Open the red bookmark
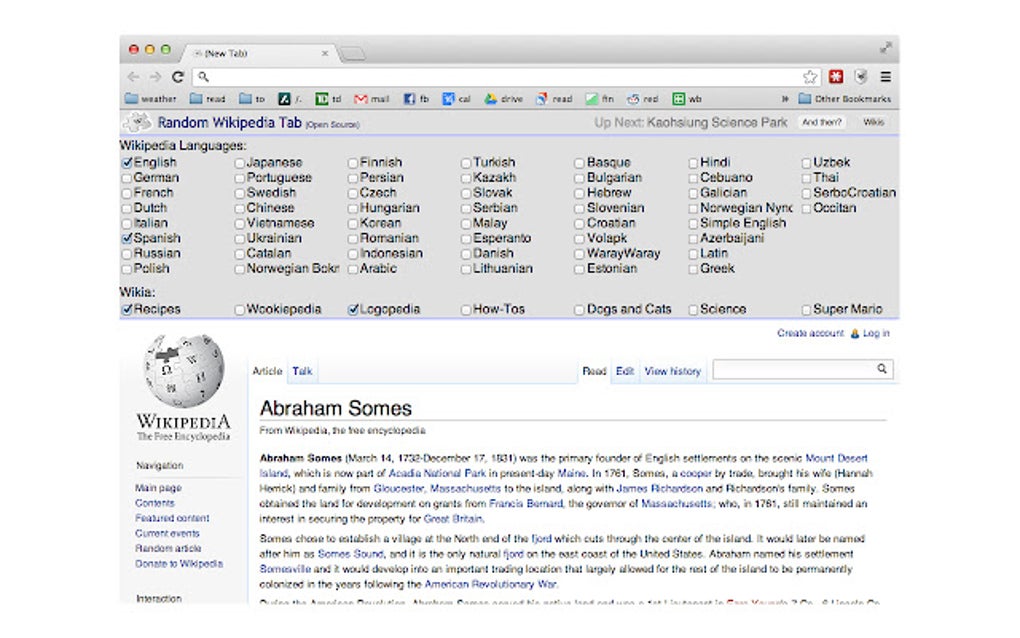 (643, 99)
